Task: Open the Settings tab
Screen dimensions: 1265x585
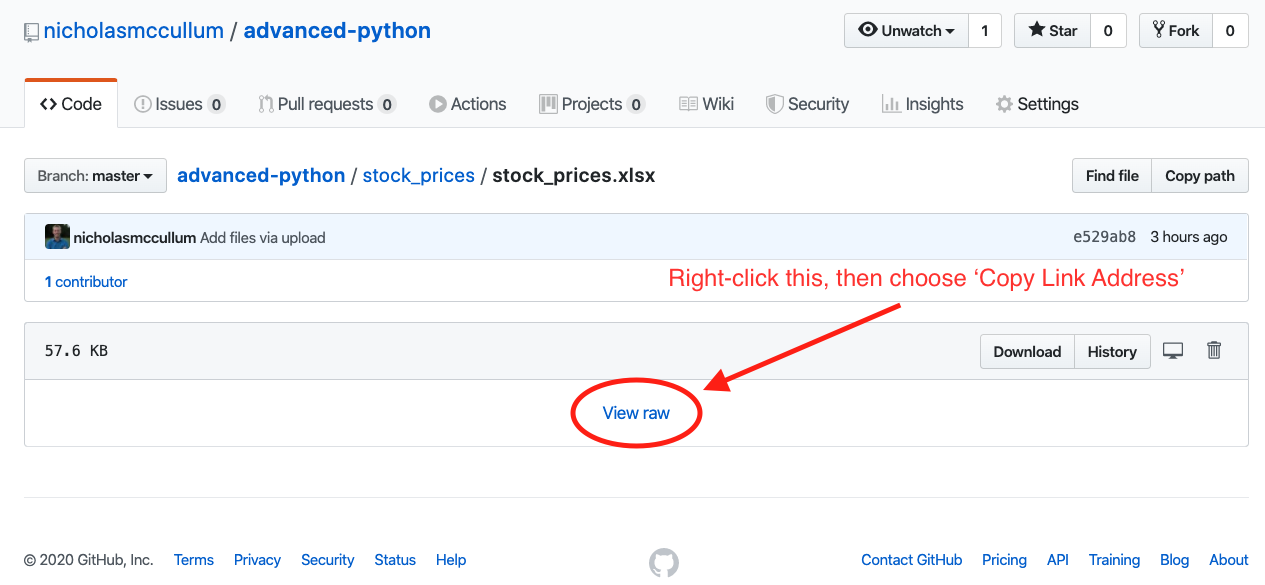Action: pos(1037,104)
